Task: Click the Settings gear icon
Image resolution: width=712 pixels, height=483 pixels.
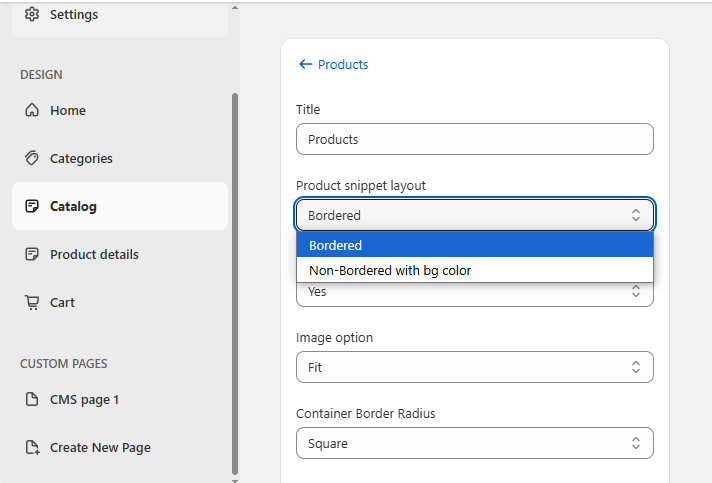Action: pyautogui.click(x=32, y=14)
